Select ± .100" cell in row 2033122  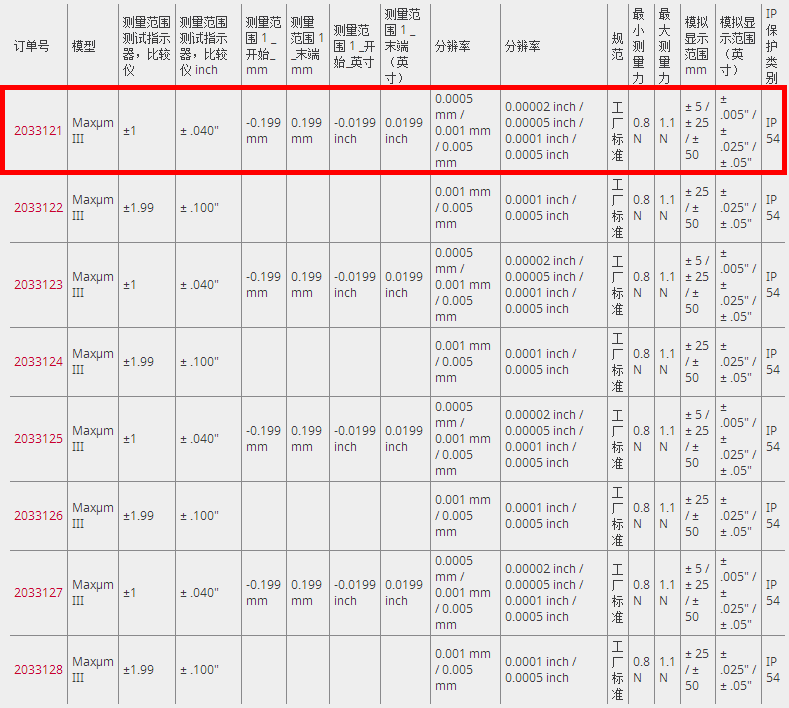click(199, 208)
